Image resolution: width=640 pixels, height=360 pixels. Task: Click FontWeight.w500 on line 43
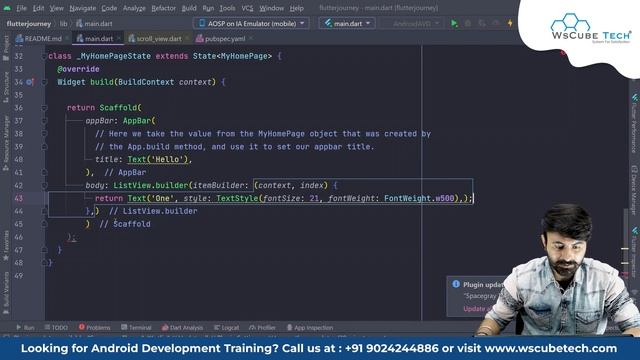(419, 198)
